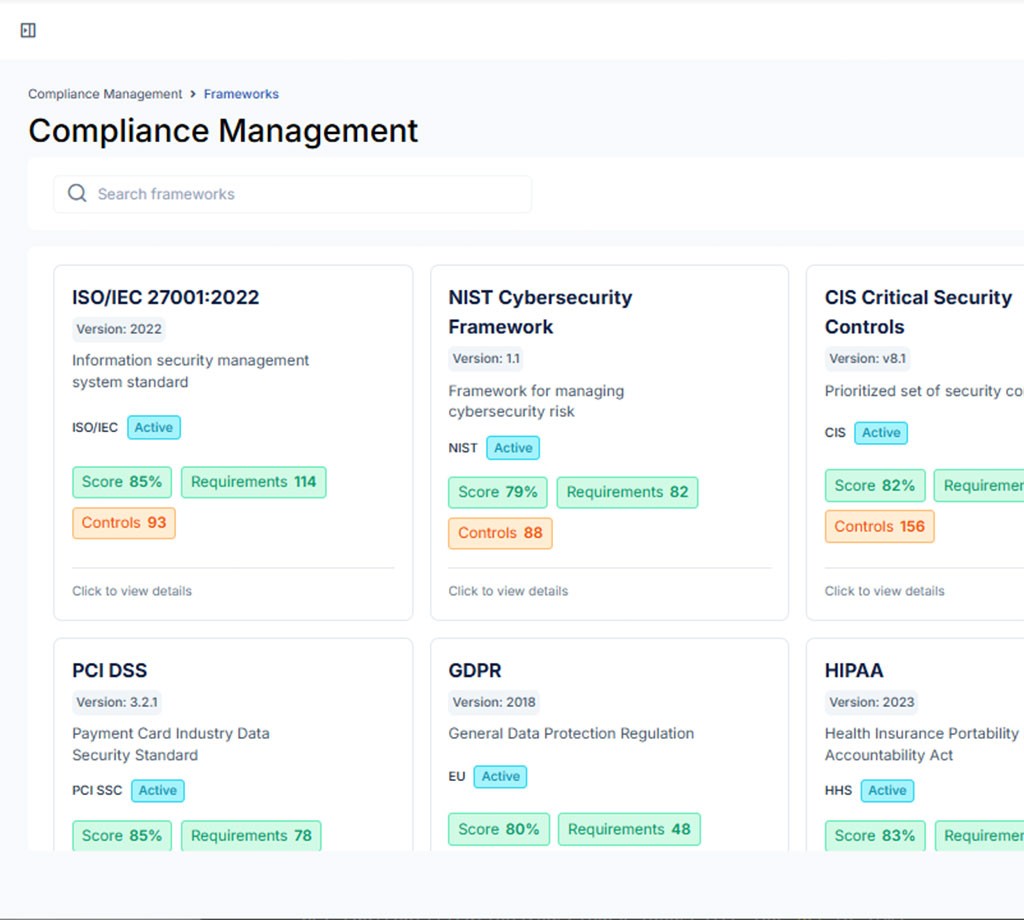Select the Requirements 114 badge

pos(253,482)
